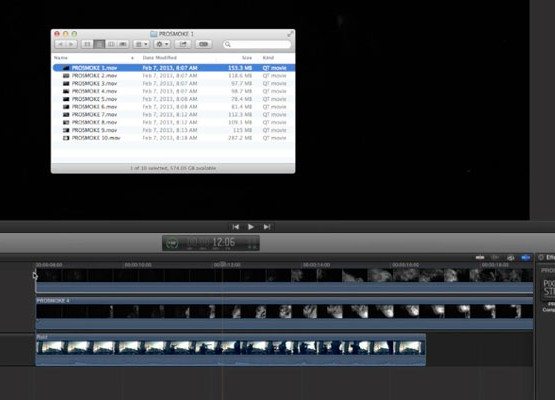Select the PROSMOKE 4.mov file

tap(173, 91)
